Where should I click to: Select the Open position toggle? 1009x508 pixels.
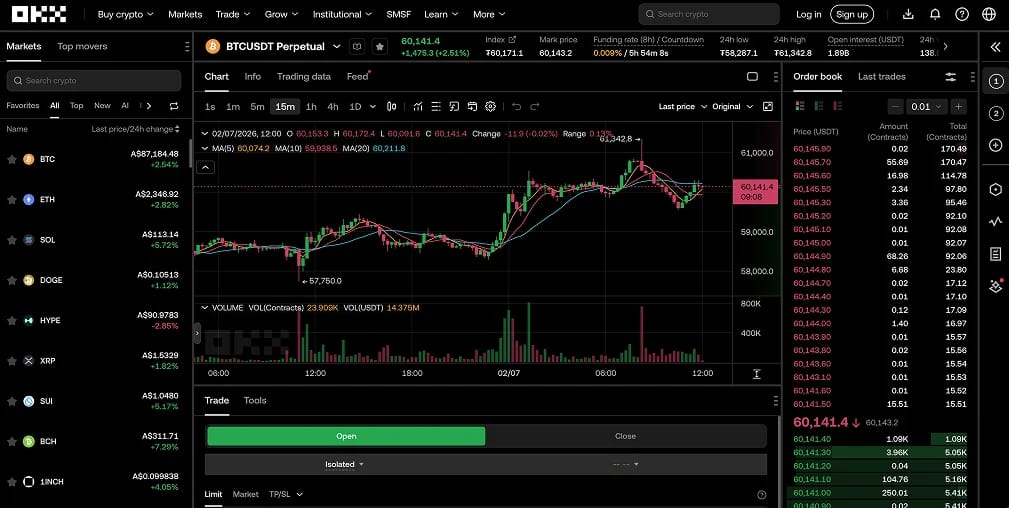click(346, 436)
